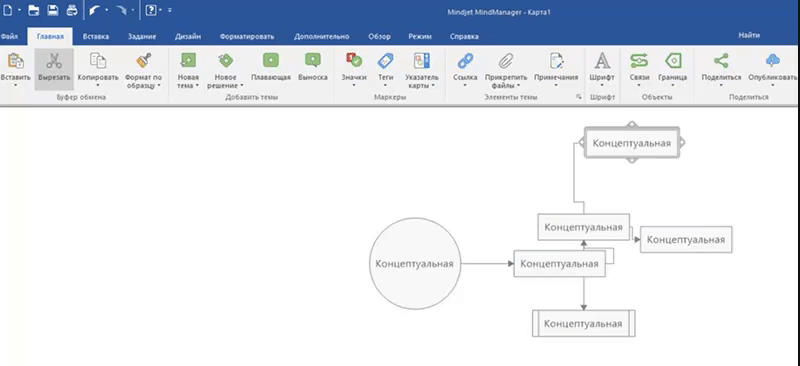Switch to the Форматировать tab

tap(247, 36)
